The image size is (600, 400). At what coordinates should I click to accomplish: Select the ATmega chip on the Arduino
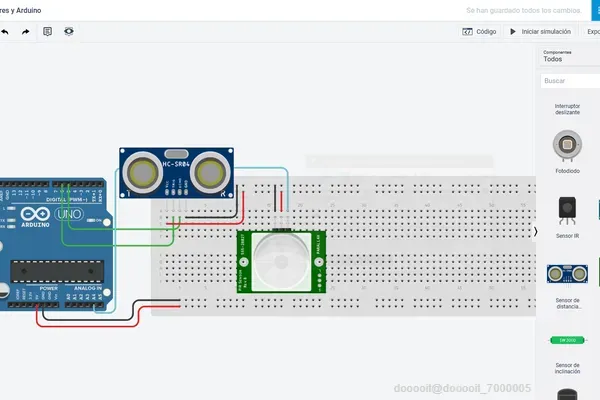(57, 272)
